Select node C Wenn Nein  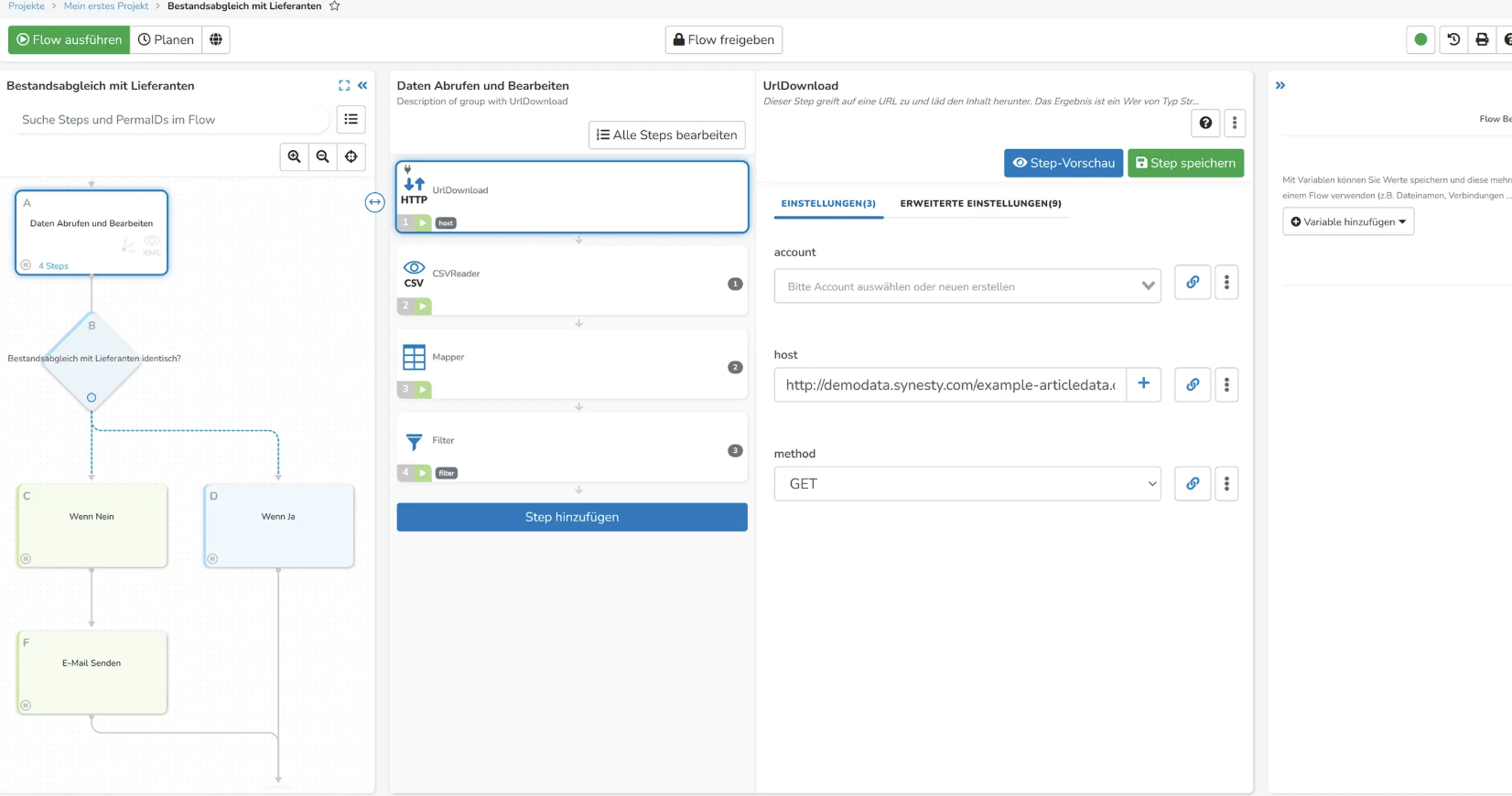coord(92,526)
